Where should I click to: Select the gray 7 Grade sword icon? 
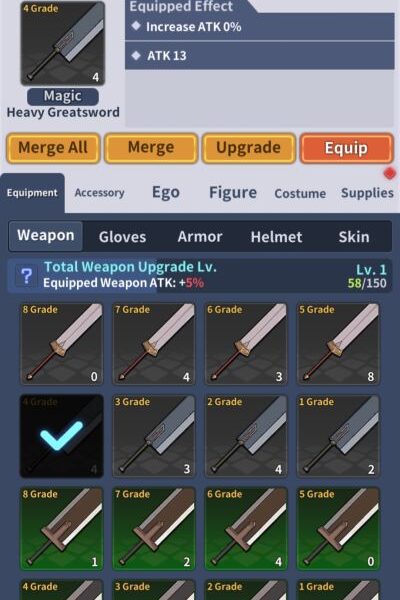coord(154,344)
